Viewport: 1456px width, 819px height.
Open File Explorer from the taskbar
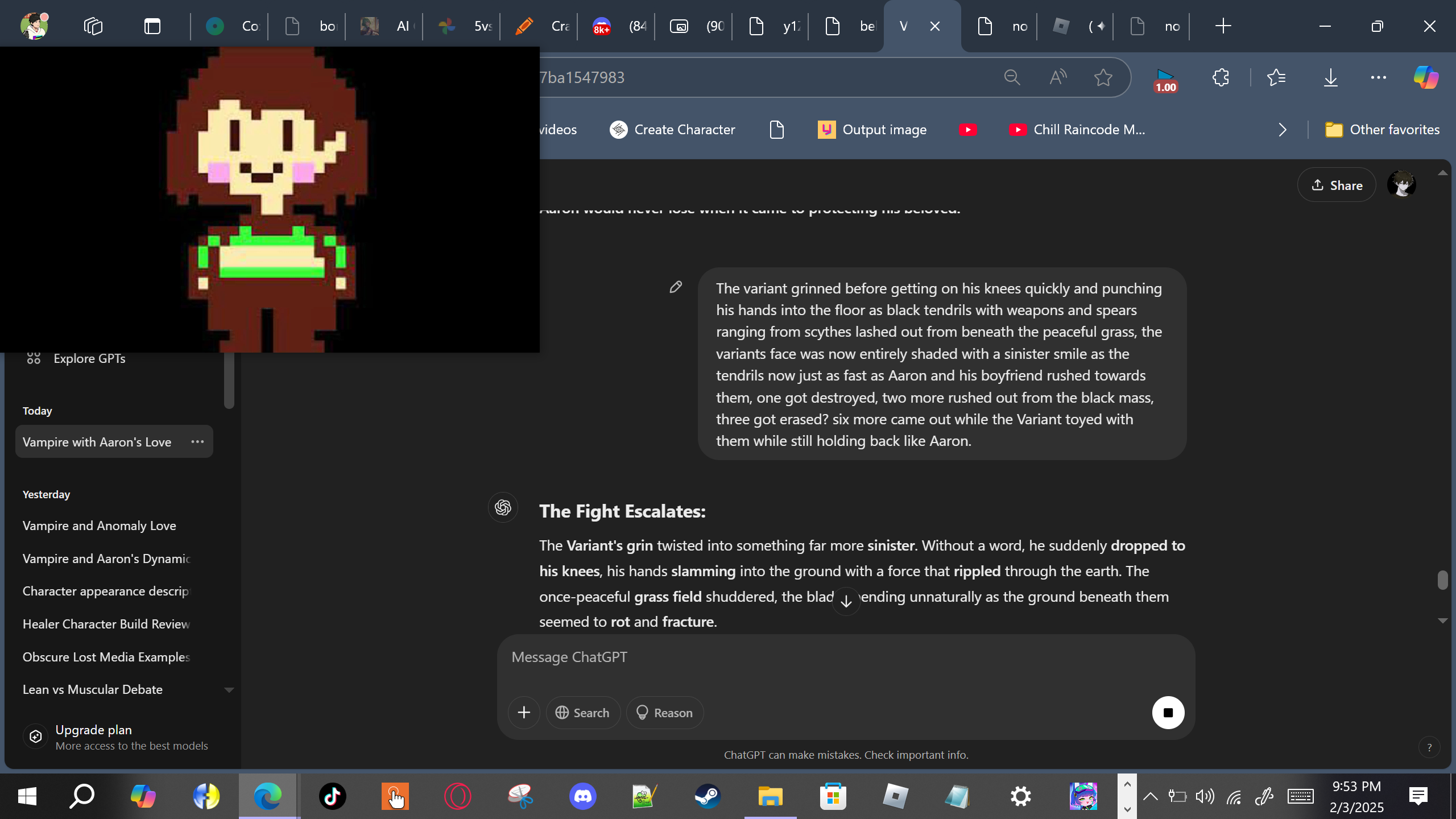(x=770, y=796)
